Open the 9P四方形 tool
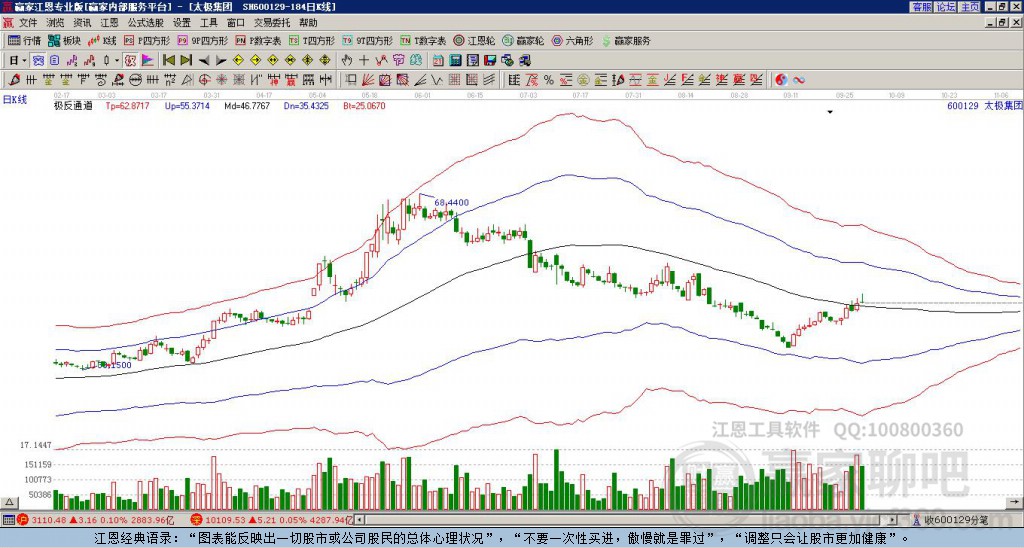Screen dimensions: 1024x548 pos(203,40)
